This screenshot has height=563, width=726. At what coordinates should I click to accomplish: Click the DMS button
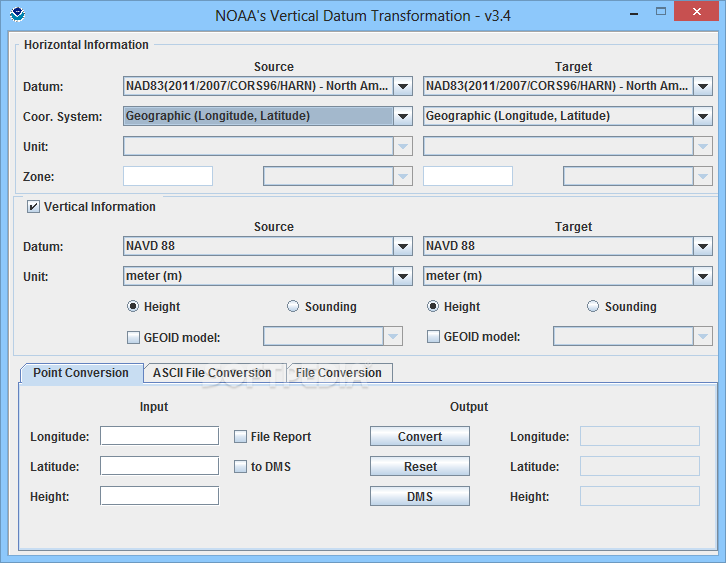(x=419, y=496)
